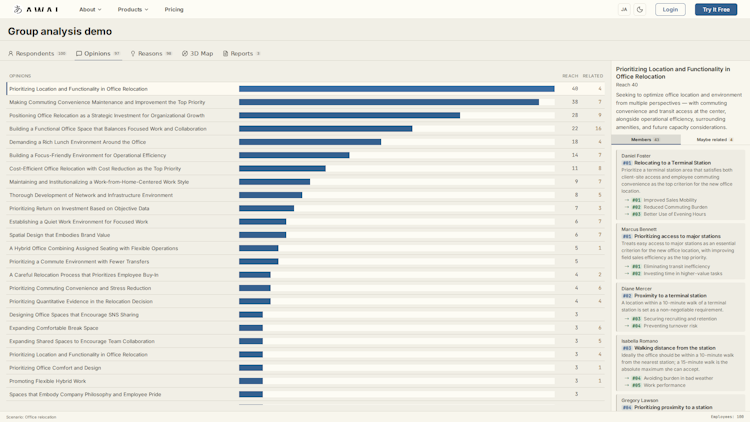The image size is (750, 422).
Task: Switch language with the JA button
Action: pyautogui.click(x=624, y=10)
